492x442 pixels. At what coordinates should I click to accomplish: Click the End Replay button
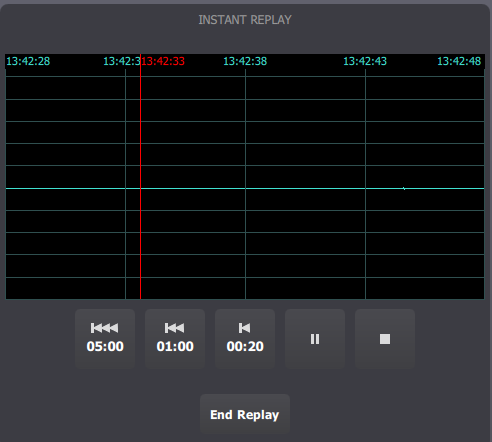[245, 414]
